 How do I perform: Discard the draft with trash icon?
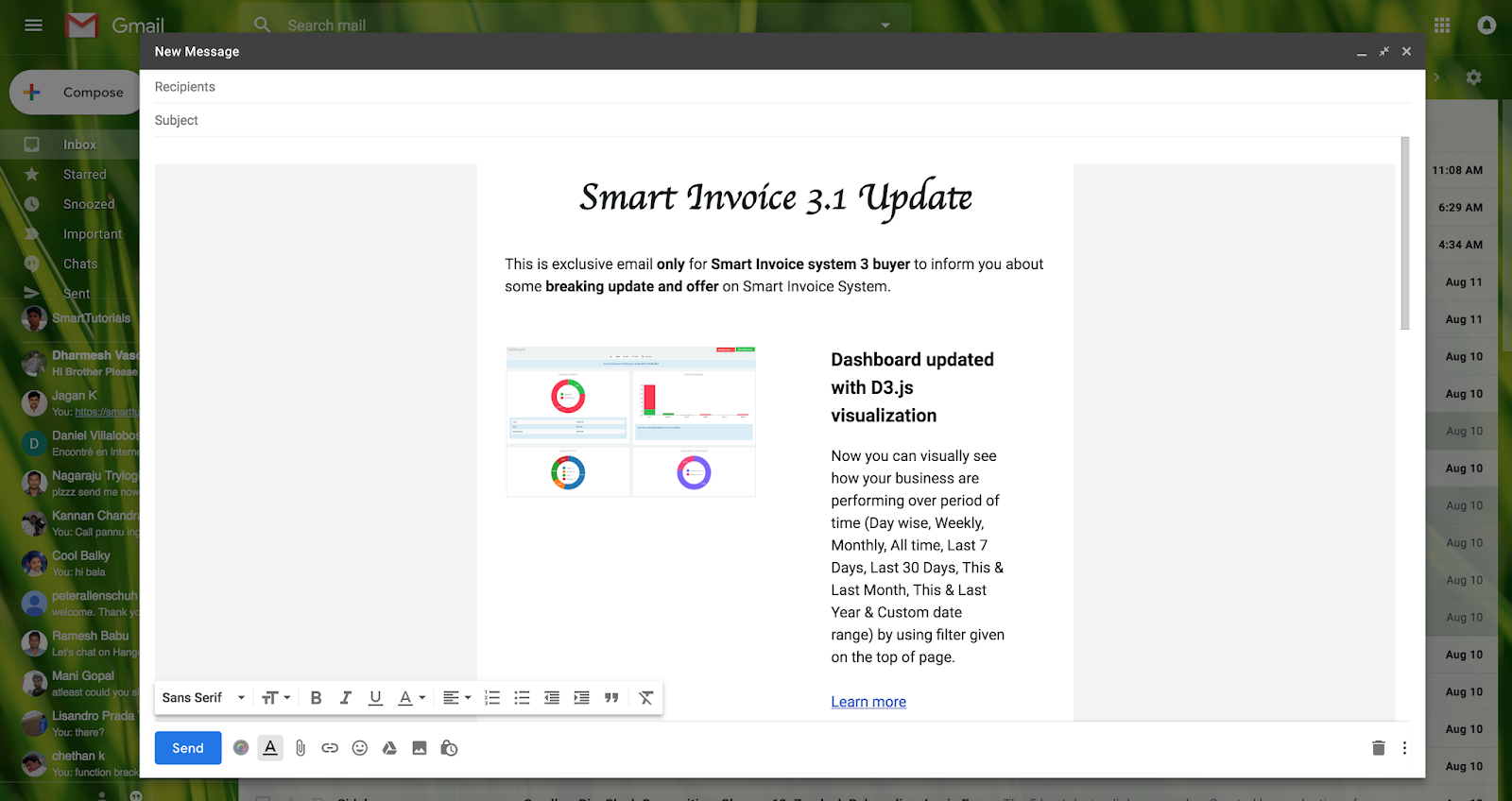pos(1379,748)
